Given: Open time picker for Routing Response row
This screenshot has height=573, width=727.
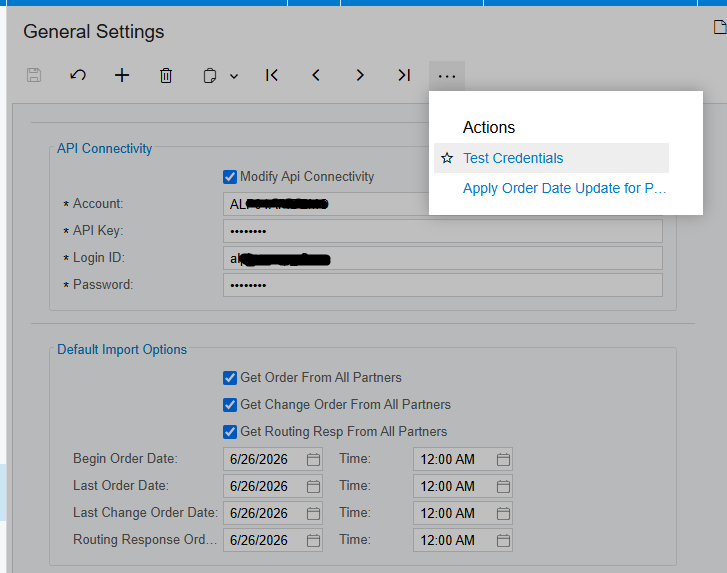Looking at the screenshot, I should tap(503, 540).
